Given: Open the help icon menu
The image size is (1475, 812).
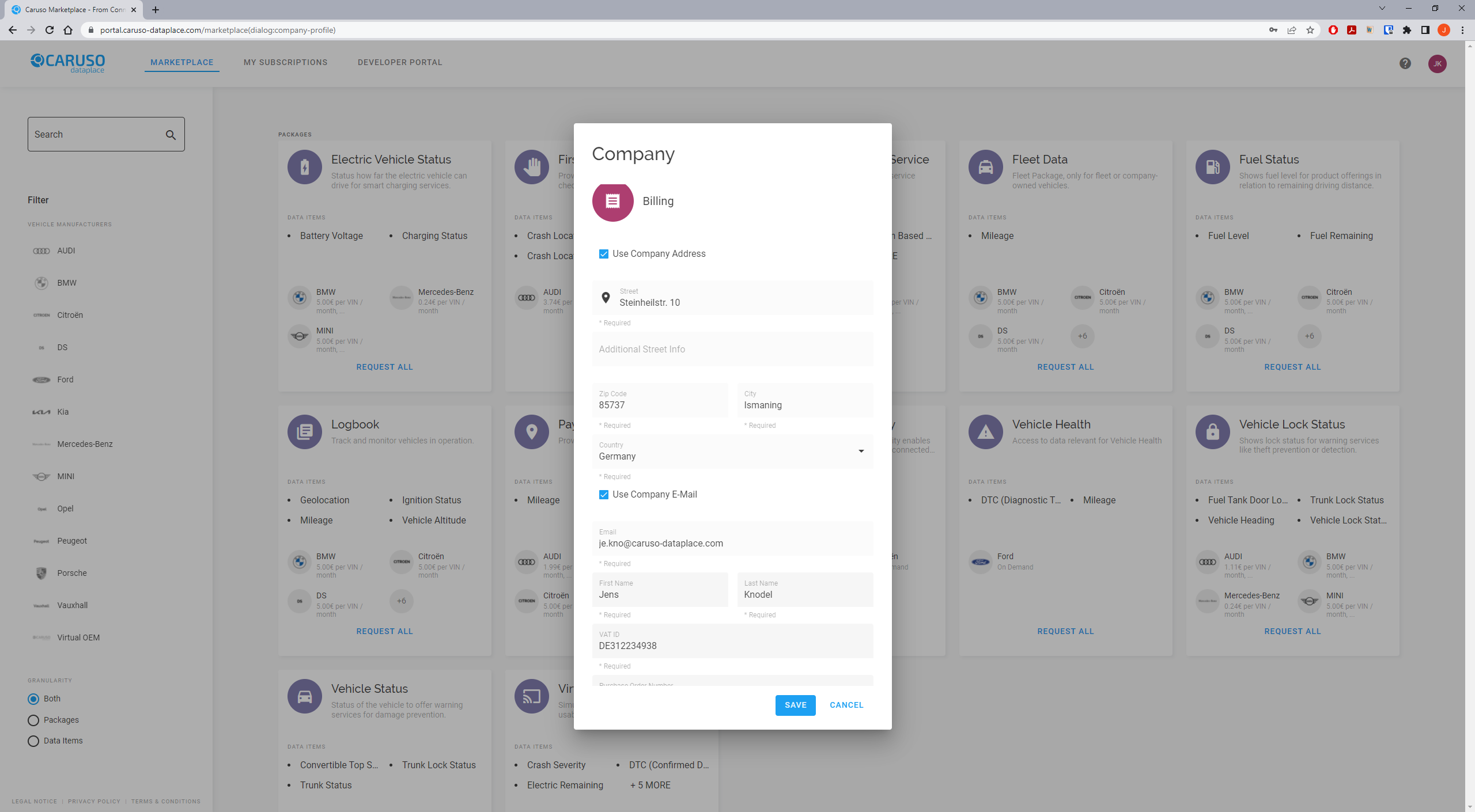Looking at the screenshot, I should [x=1406, y=62].
